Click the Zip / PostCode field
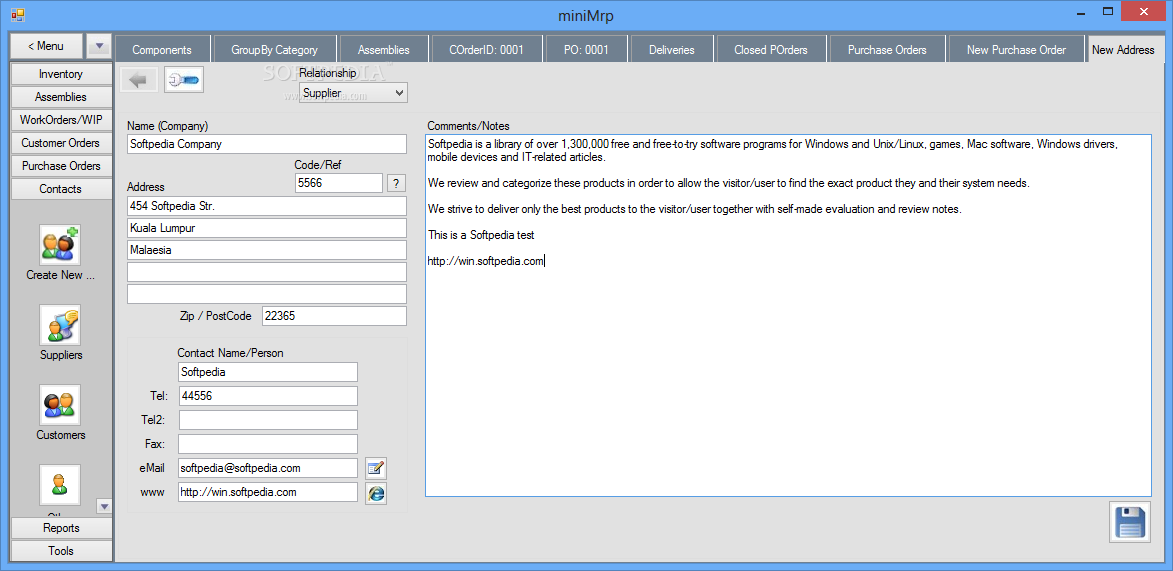 (334, 316)
